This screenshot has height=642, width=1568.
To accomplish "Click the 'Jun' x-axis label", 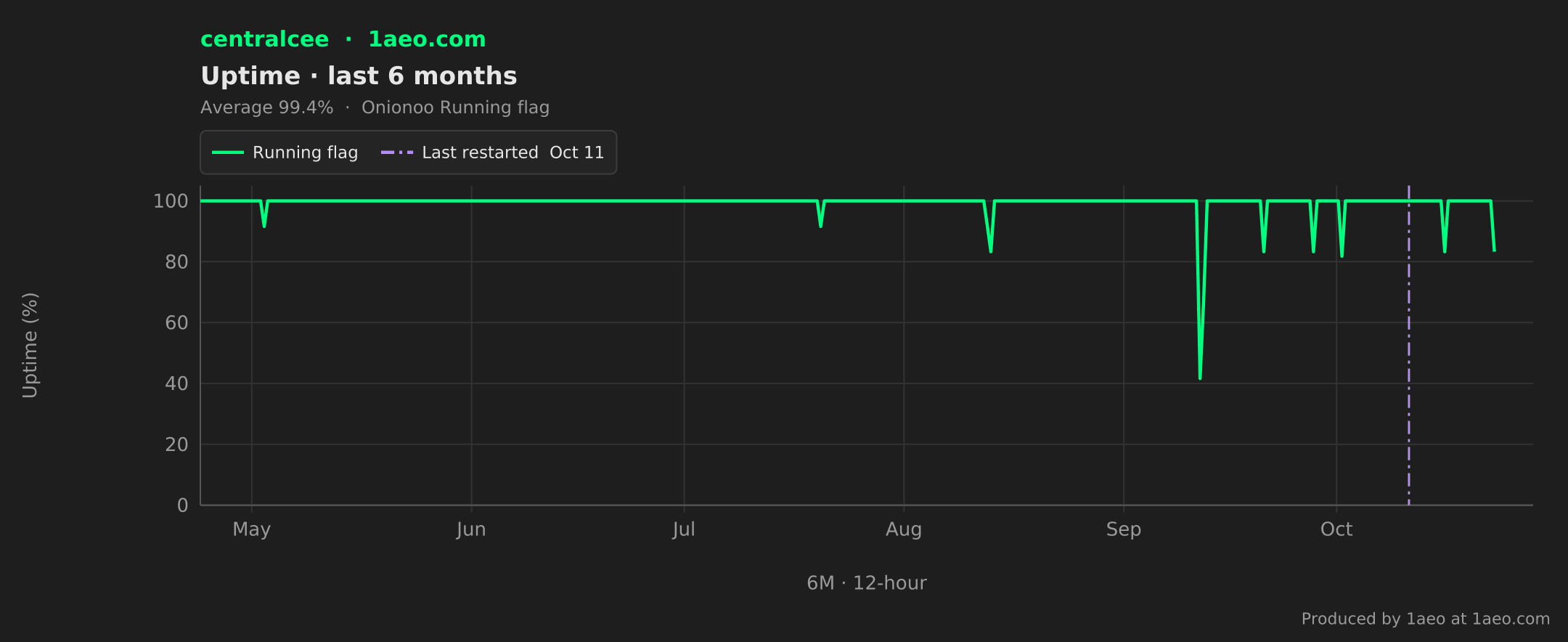I will pos(471,529).
